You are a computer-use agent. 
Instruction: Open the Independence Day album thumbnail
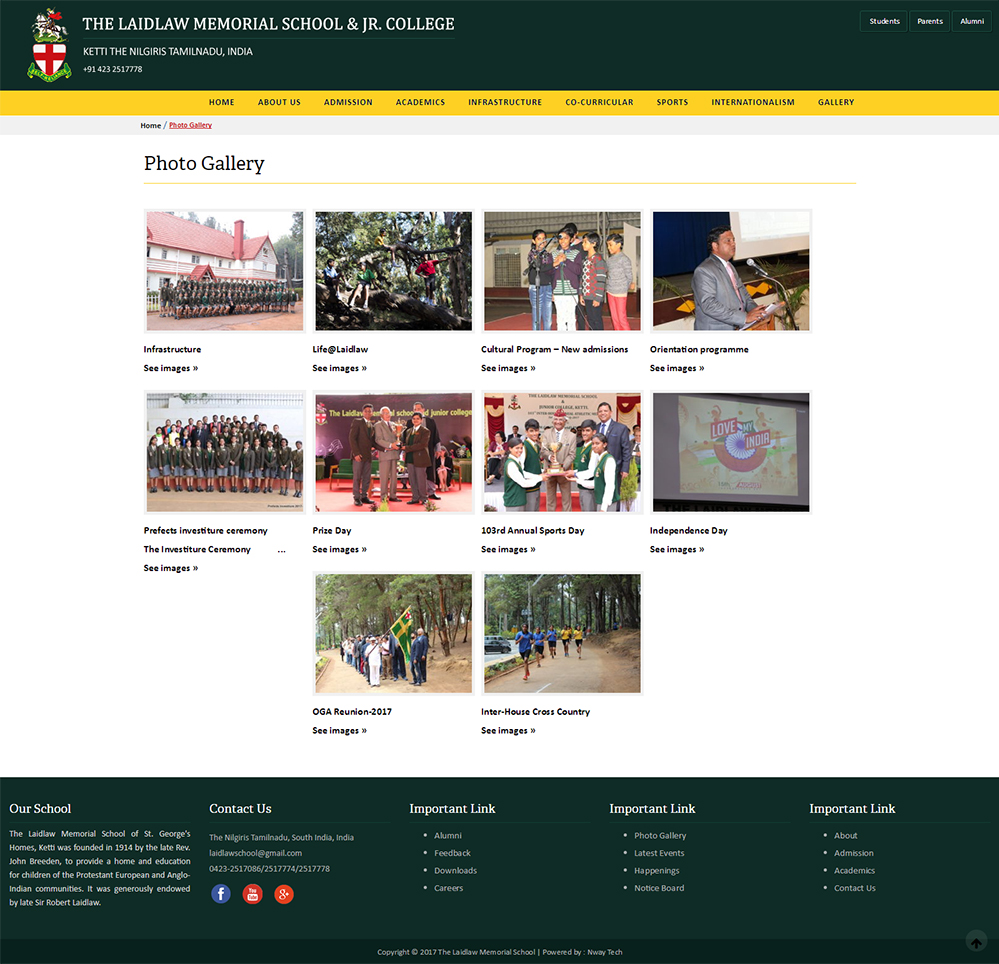click(x=731, y=452)
